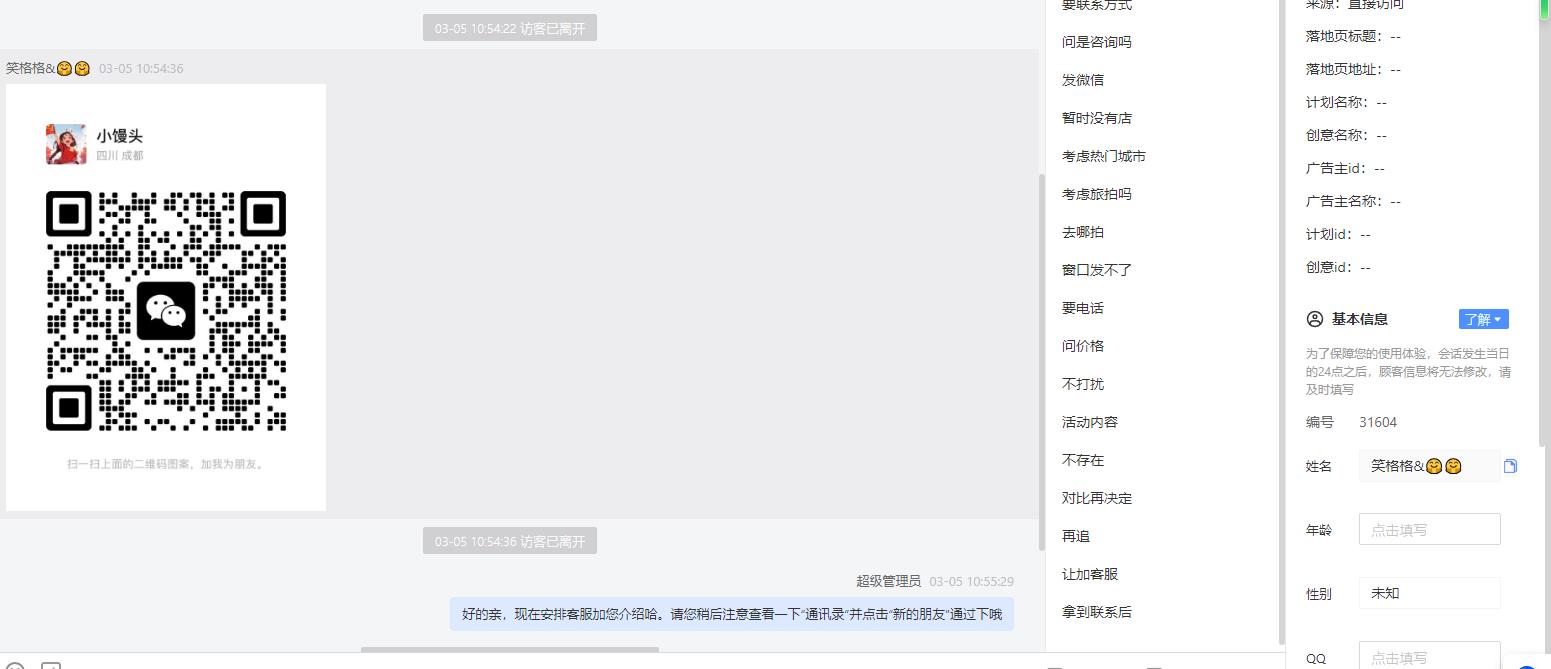Click the 10:54:36 访客已离开 notice
Image resolution: width=1551 pixels, height=669 pixels.
[510, 541]
